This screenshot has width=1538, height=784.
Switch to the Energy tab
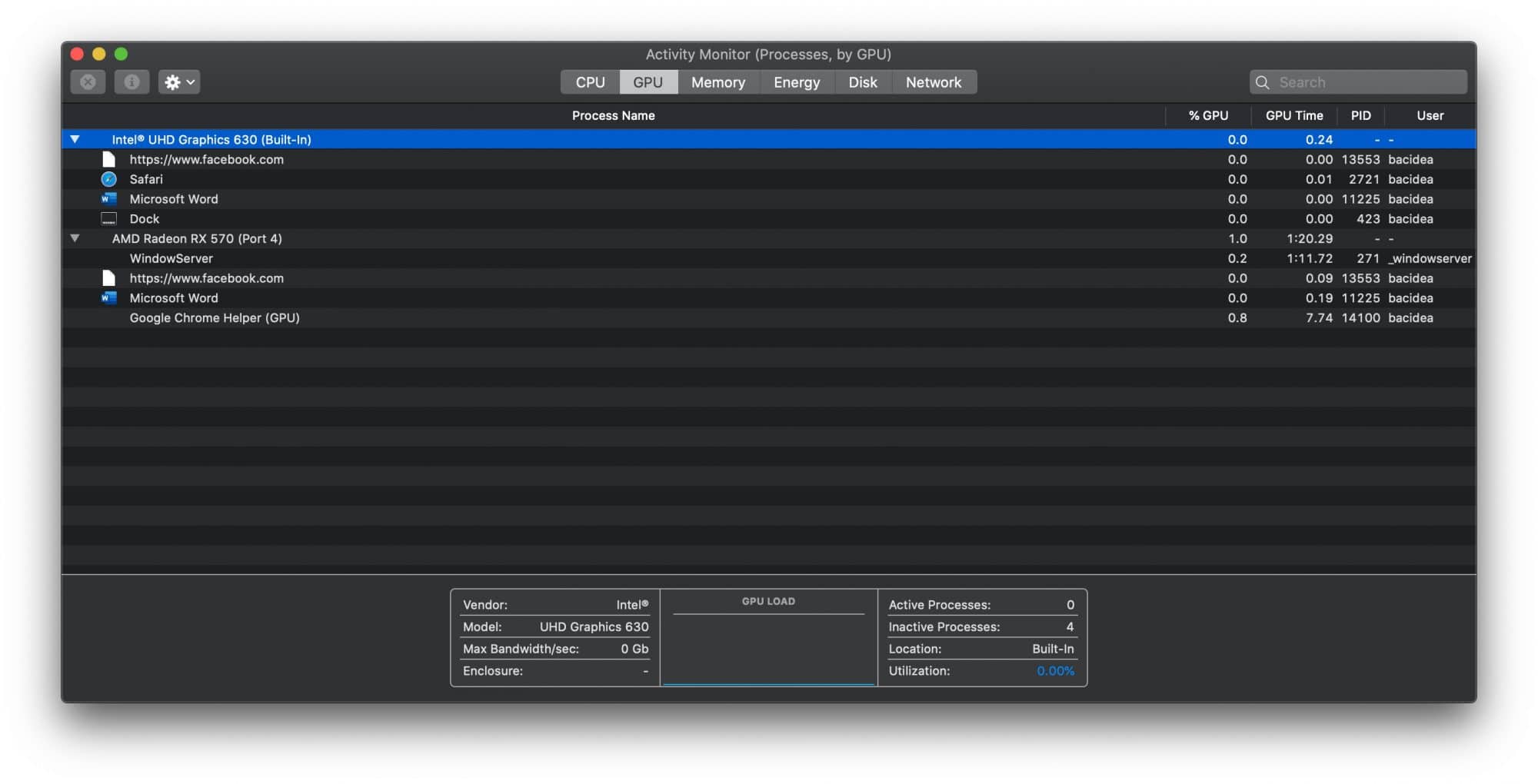(x=797, y=82)
